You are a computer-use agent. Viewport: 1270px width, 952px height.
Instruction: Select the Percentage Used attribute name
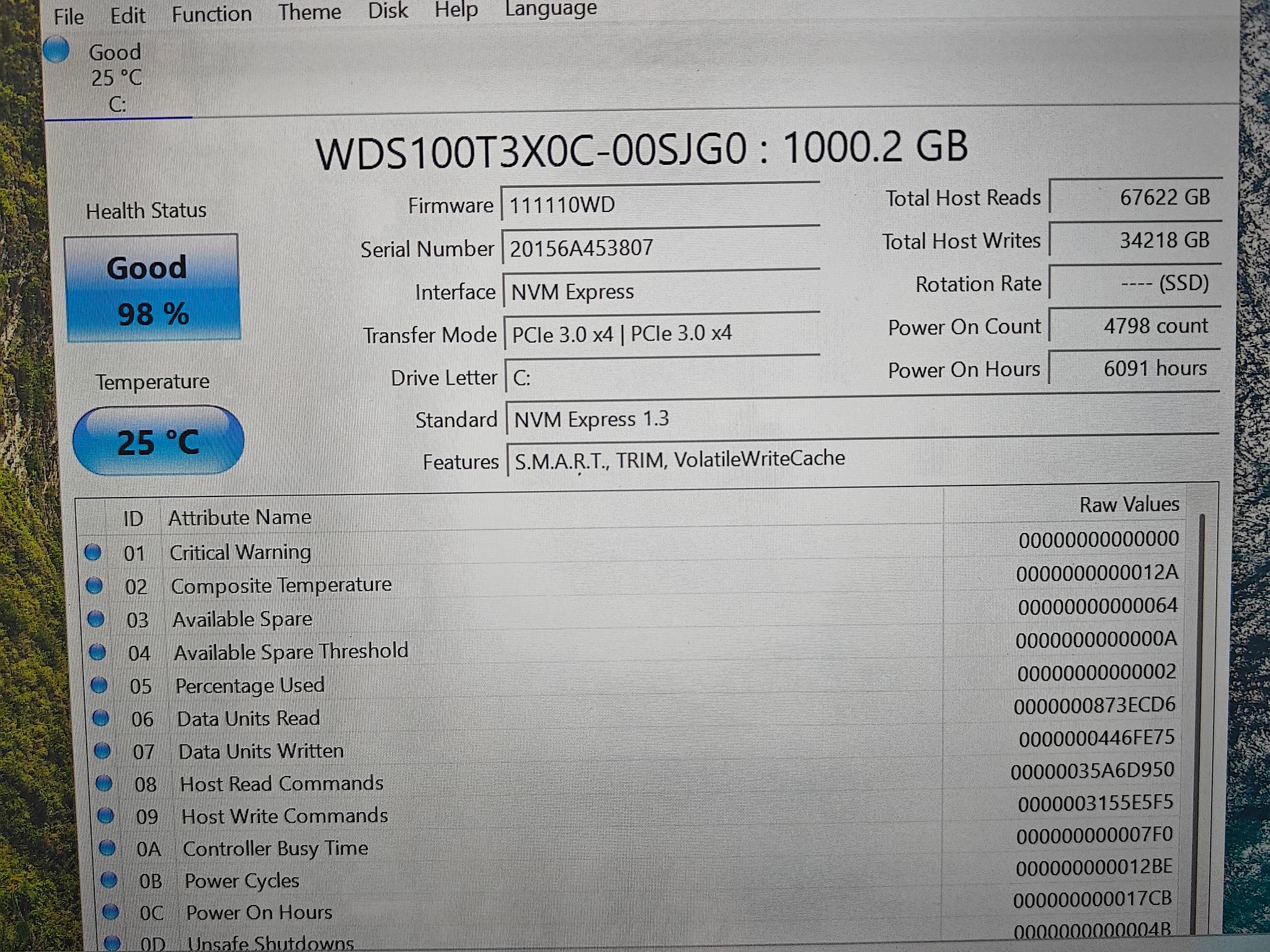[250, 685]
